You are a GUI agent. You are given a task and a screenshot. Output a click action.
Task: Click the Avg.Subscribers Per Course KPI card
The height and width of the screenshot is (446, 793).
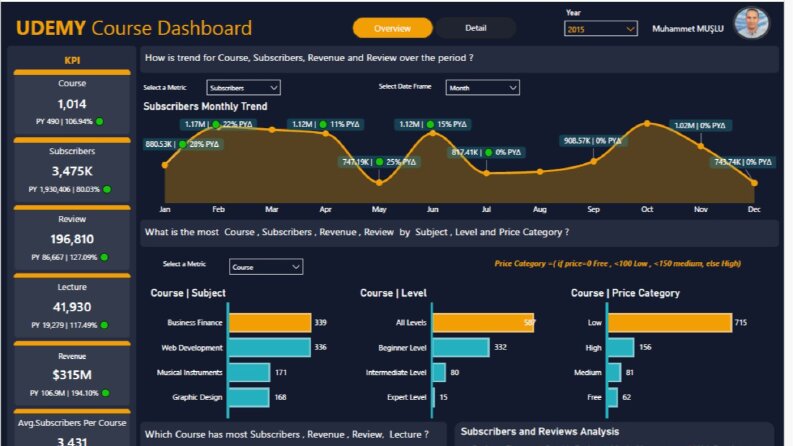tap(72, 429)
